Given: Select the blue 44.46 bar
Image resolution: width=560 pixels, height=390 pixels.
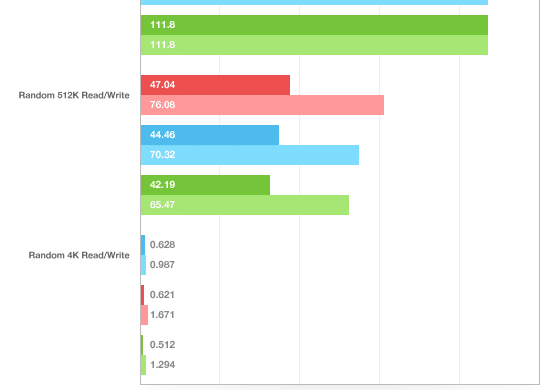Looking at the screenshot, I should (x=210, y=135).
